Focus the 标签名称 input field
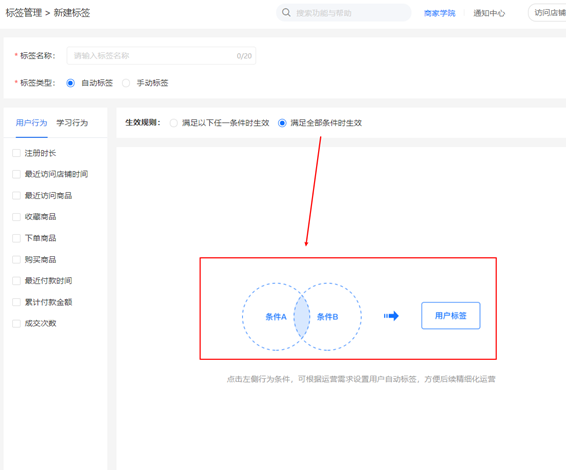Viewport: 566px width, 470px height. [x=161, y=56]
